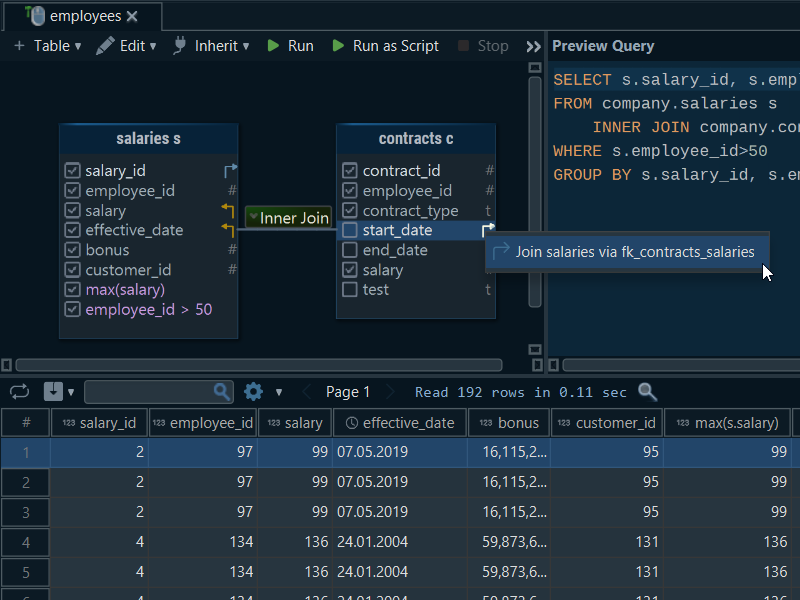The image size is (800, 600).
Task: Open the export options dropdown arrow
Action: pyautogui.click(x=71, y=392)
